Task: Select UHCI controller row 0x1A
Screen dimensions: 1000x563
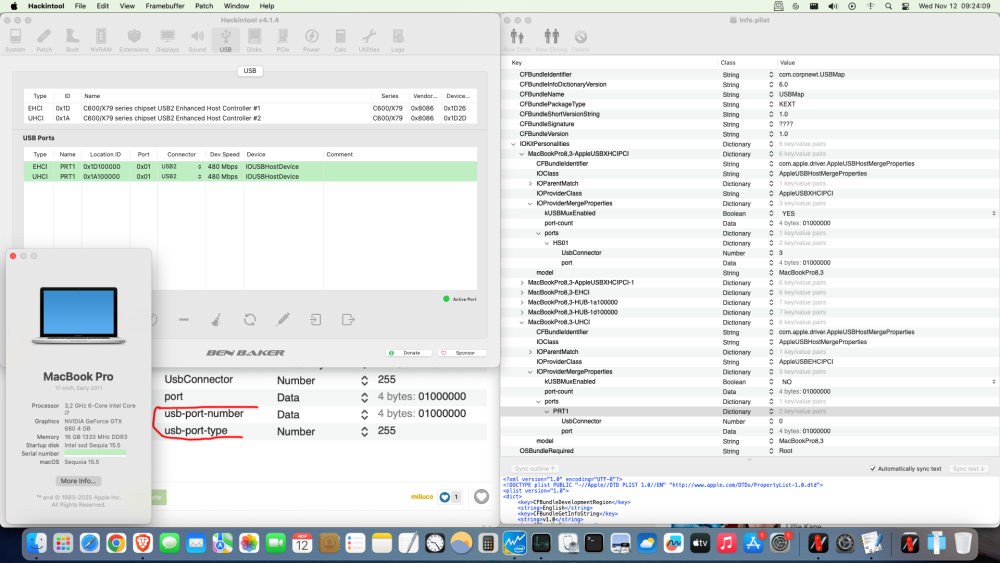Action: pyautogui.click(x=250, y=118)
